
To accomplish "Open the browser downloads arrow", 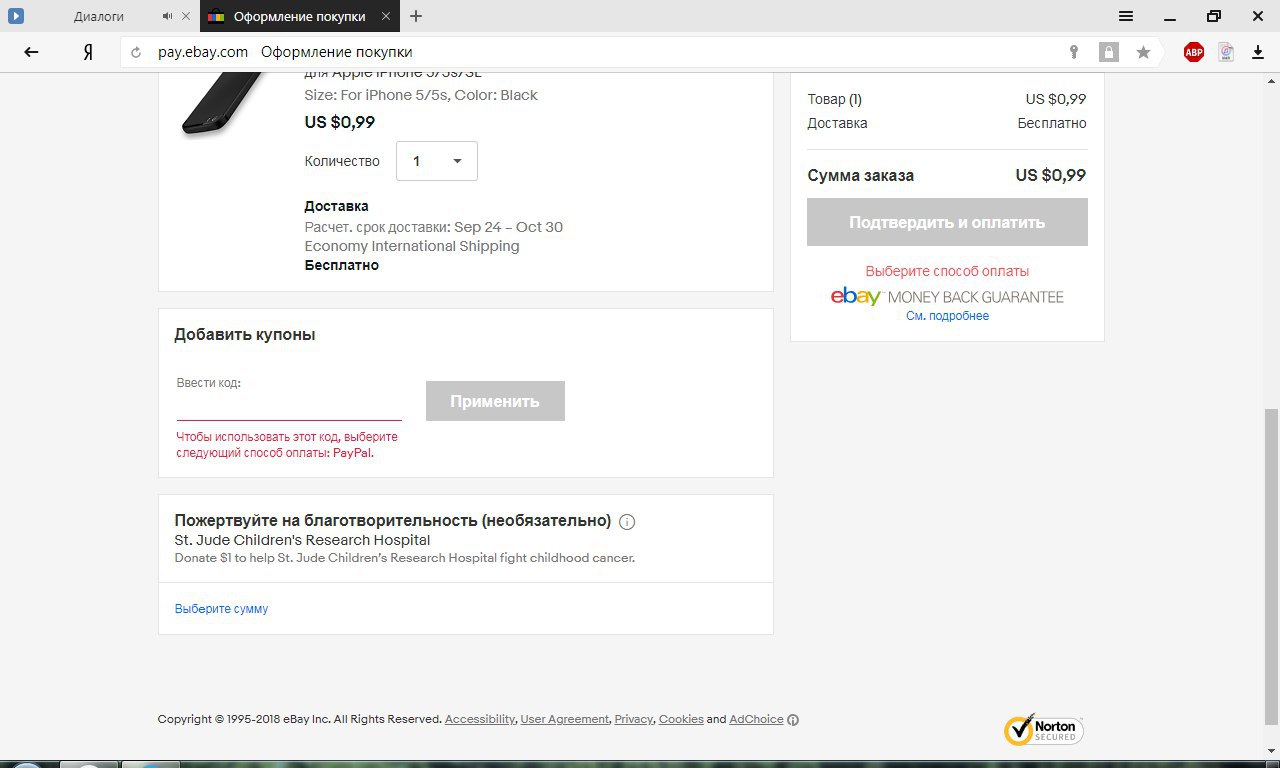I will (1258, 52).
